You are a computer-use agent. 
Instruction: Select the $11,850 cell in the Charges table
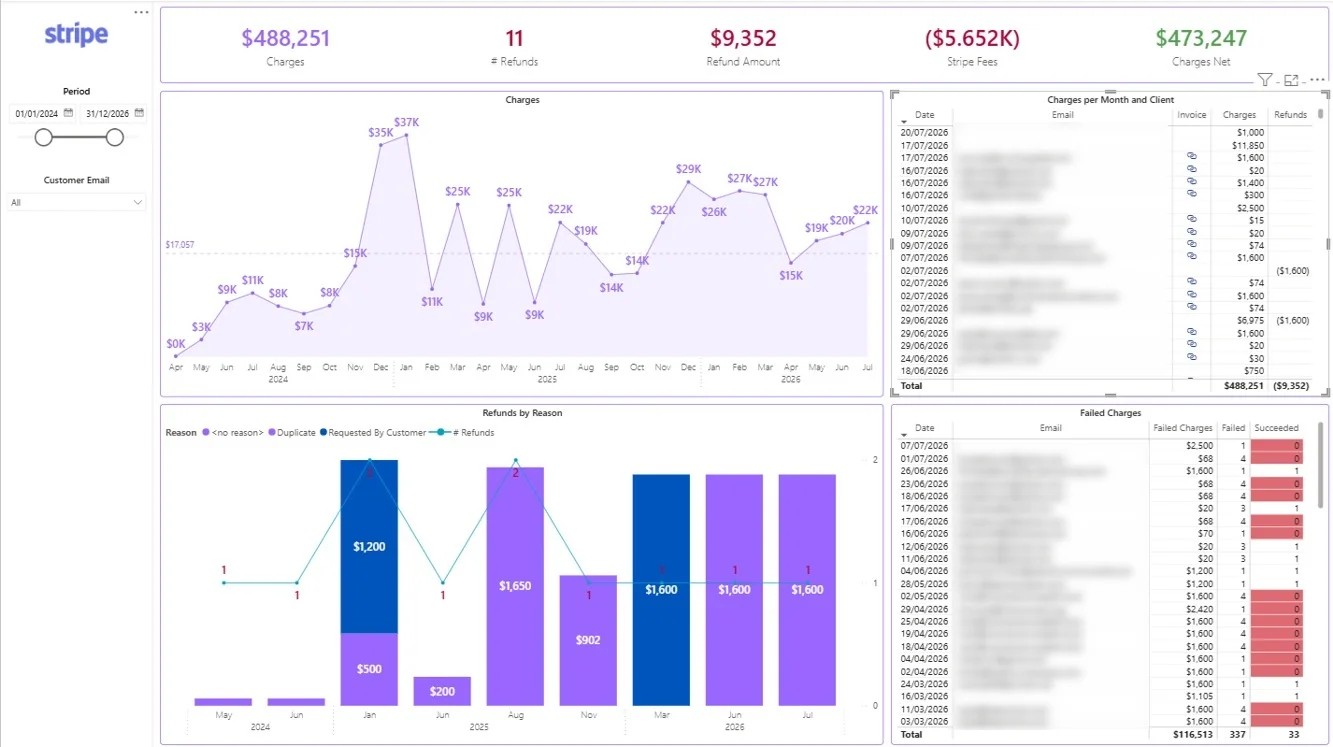coord(1249,145)
